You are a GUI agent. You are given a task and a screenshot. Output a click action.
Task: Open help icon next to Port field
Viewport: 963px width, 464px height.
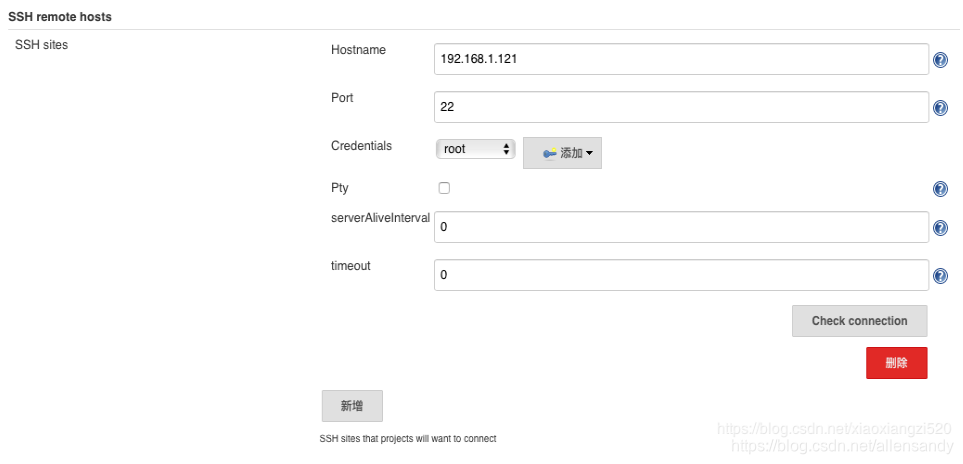[x=940, y=108]
